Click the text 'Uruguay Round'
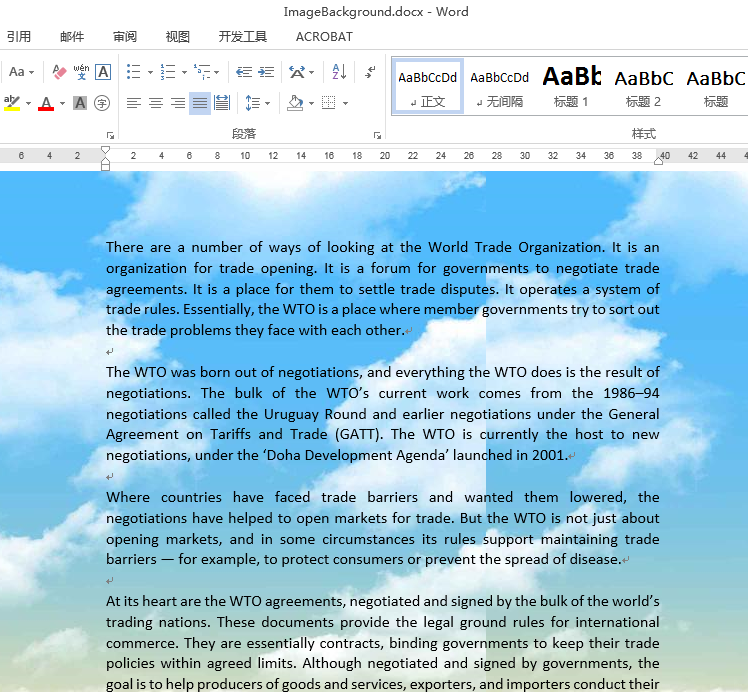 [x=315, y=414]
